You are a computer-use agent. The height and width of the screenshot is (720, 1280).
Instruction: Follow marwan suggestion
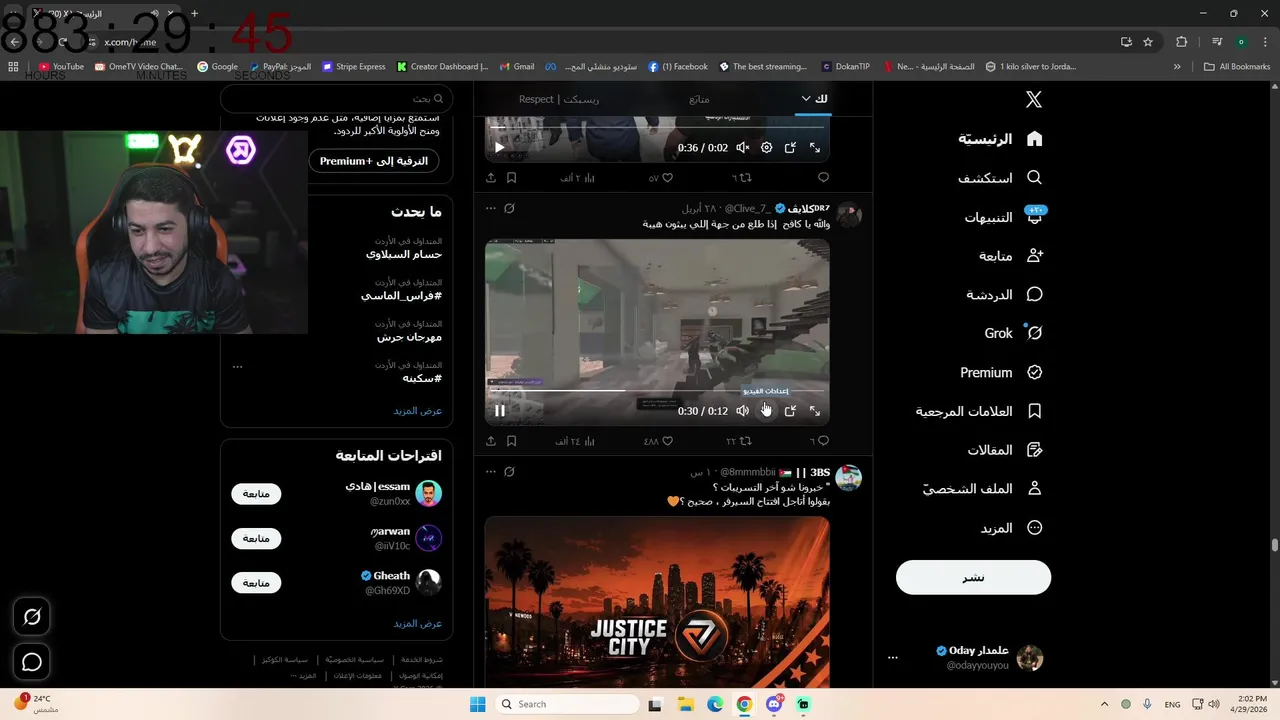coord(256,538)
